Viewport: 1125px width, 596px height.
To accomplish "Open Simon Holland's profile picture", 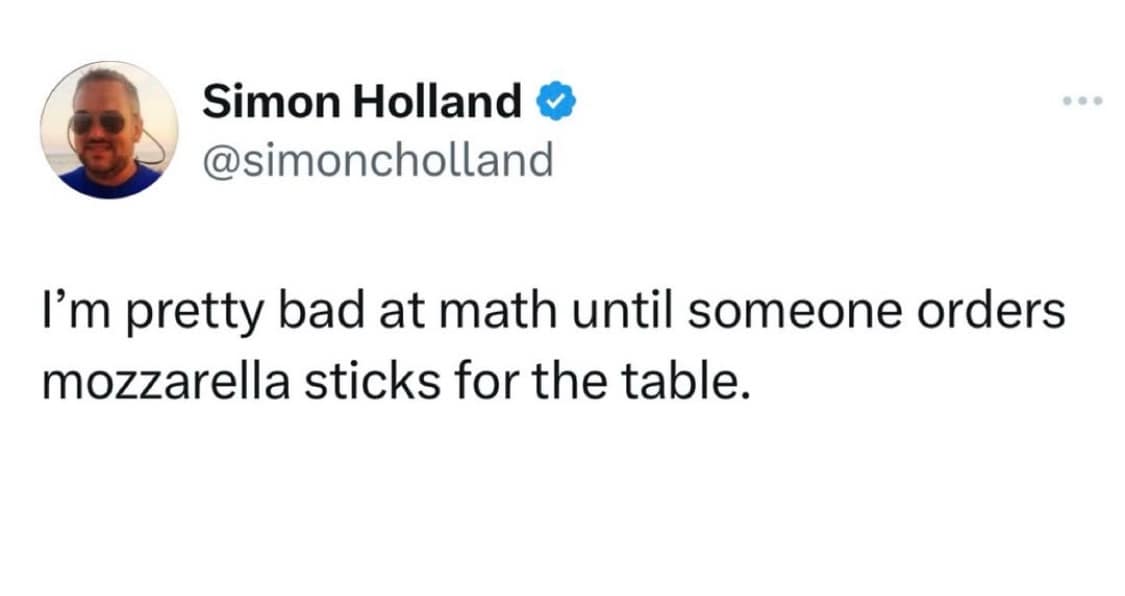I will coord(109,130).
